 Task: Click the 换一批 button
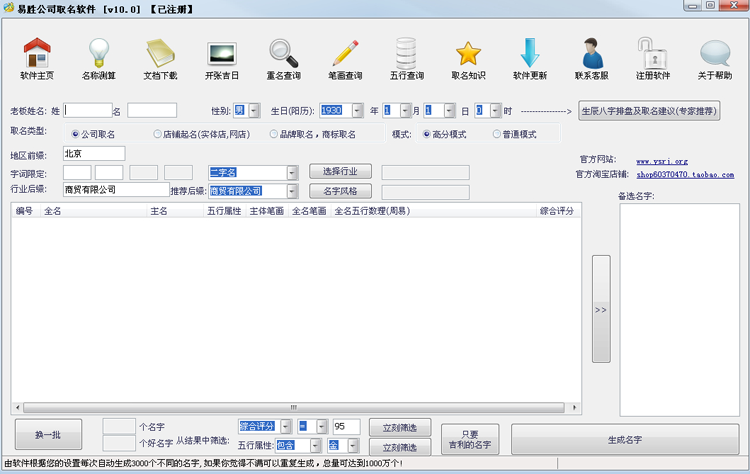click(48, 435)
